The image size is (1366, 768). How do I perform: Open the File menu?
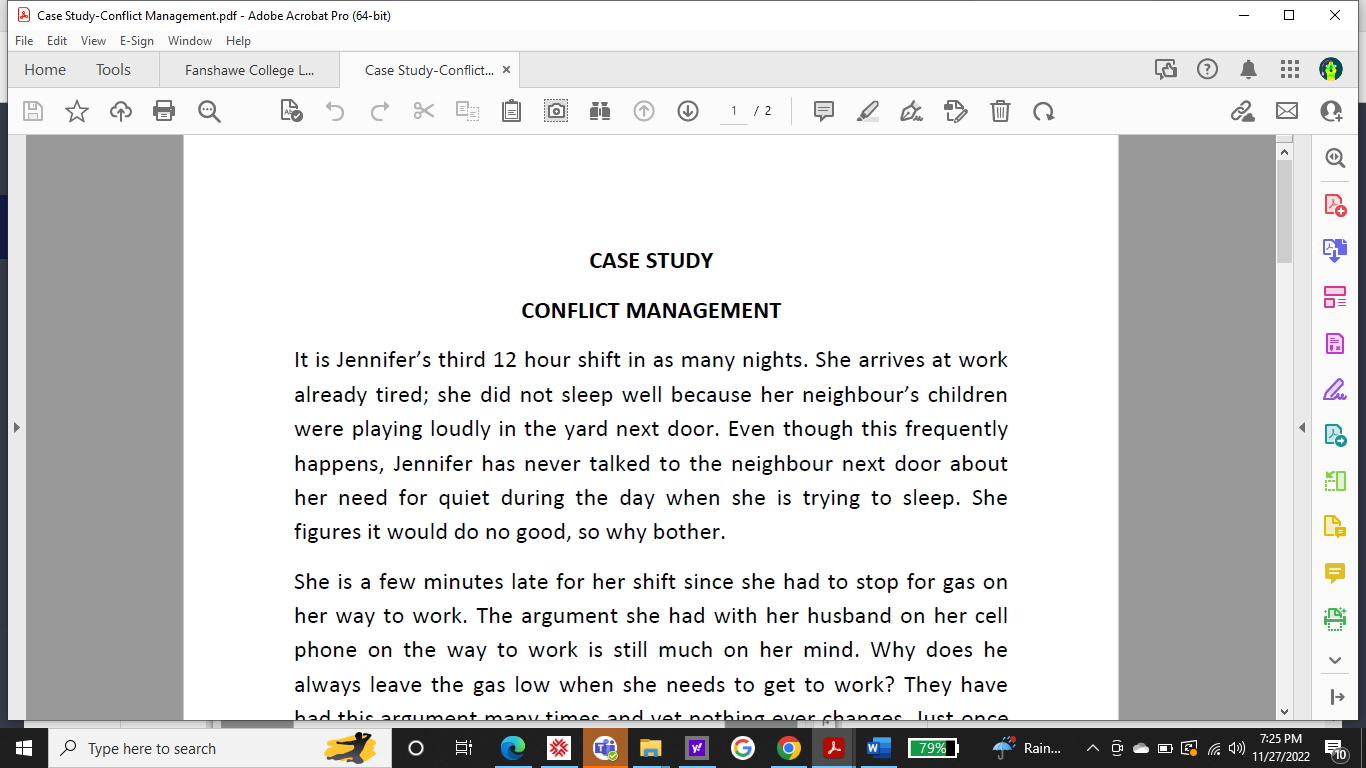(x=24, y=41)
